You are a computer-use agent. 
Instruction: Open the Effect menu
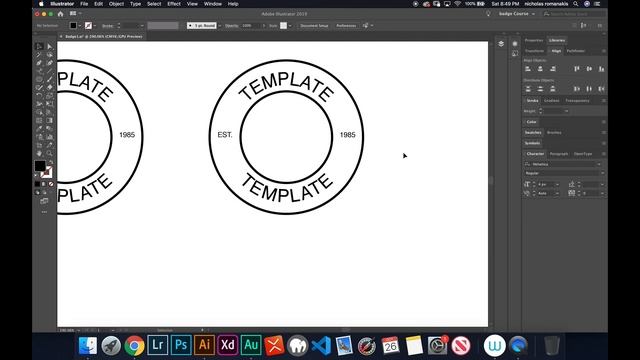173,4
